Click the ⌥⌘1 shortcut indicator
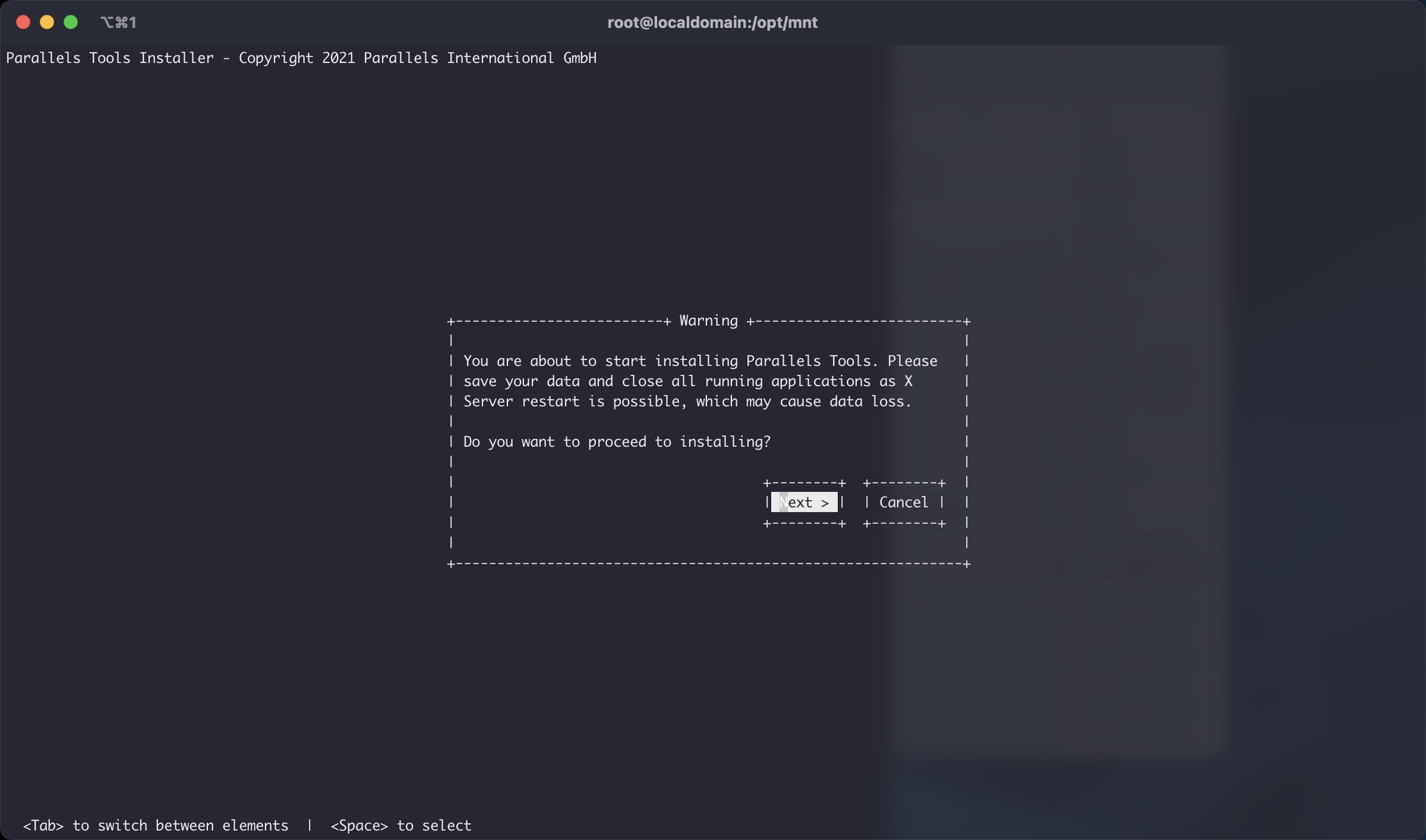This screenshot has height=840, width=1426. pos(118,23)
